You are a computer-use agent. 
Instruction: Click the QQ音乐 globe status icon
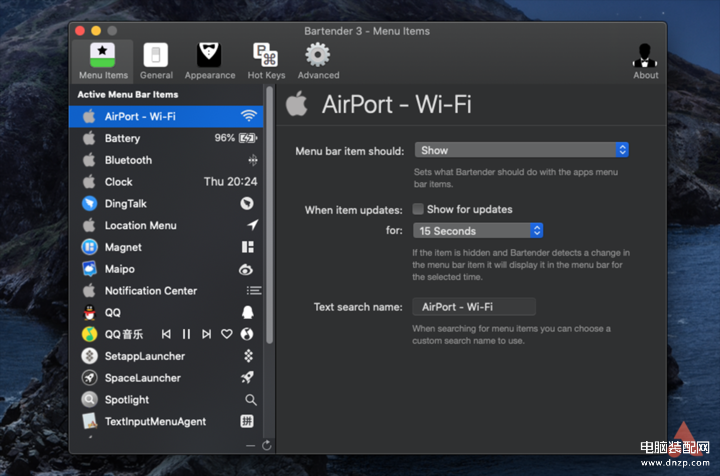[247, 334]
